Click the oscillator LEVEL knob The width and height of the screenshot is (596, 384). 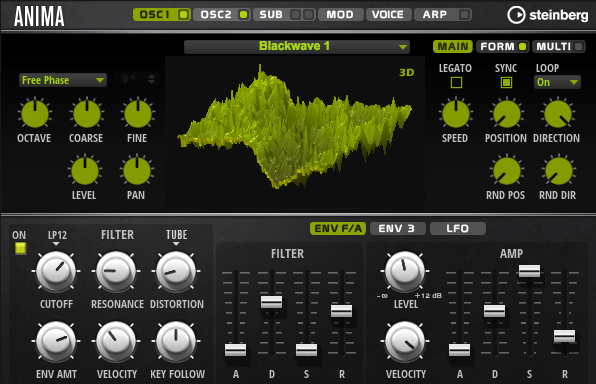tap(85, 171)
